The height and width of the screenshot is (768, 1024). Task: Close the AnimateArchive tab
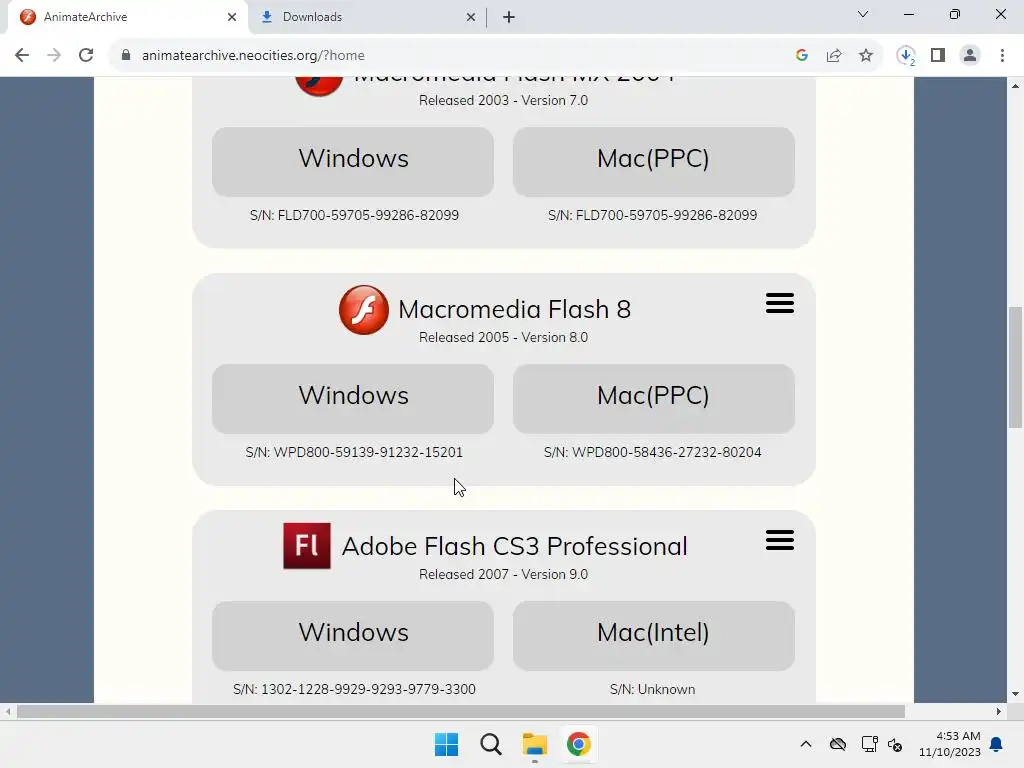pos(232,17)
